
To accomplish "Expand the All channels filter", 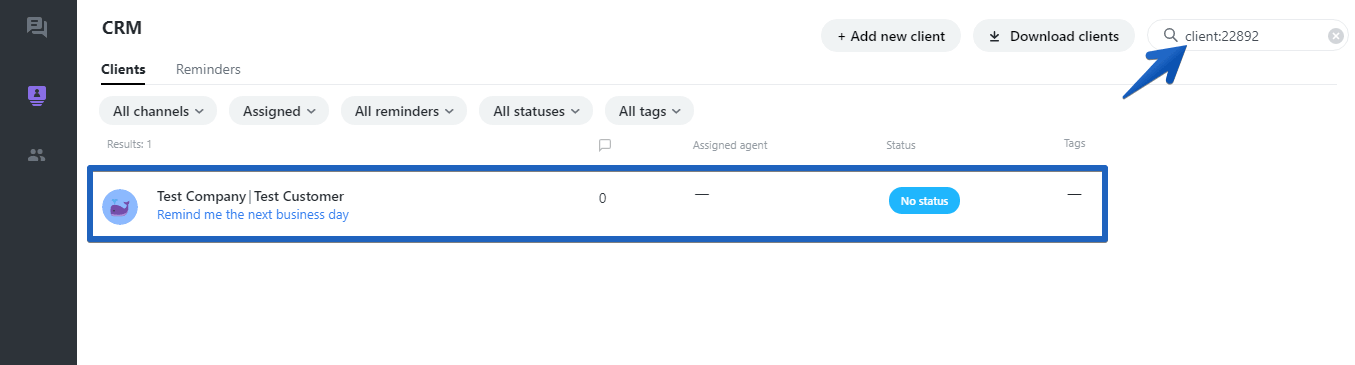I will (x=158, y=111).
